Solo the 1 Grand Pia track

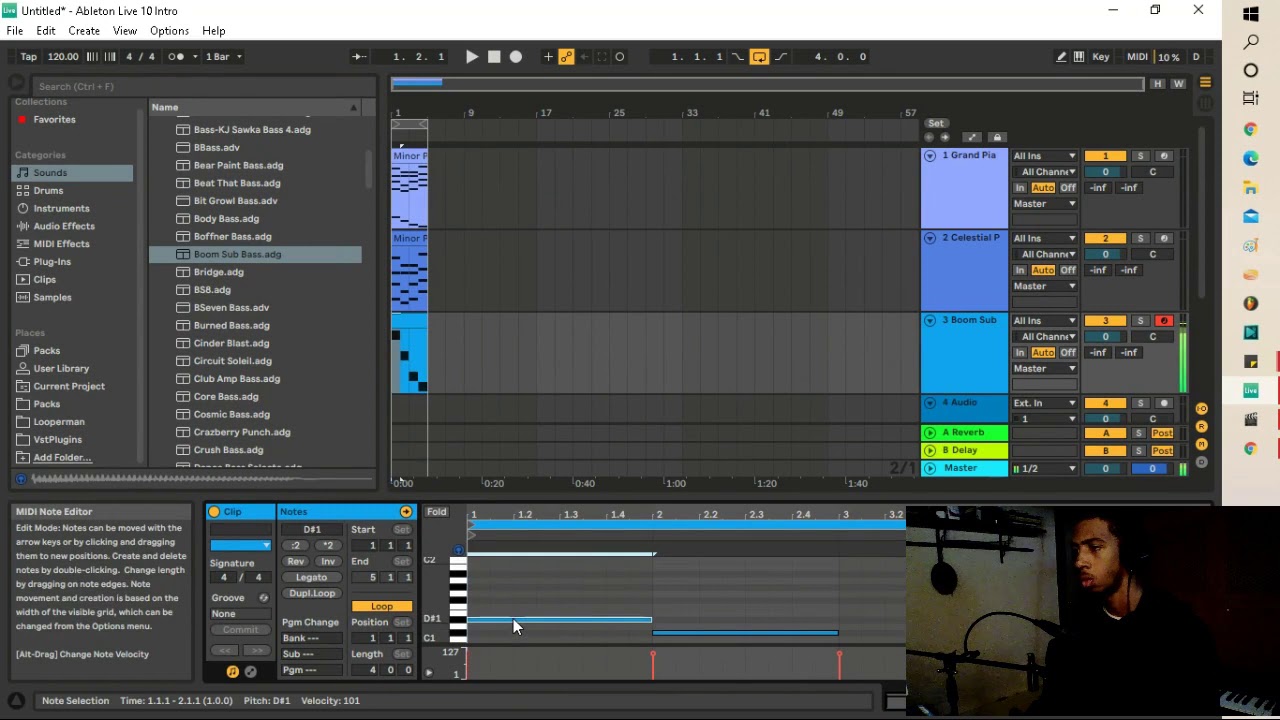pos(1140,156)
